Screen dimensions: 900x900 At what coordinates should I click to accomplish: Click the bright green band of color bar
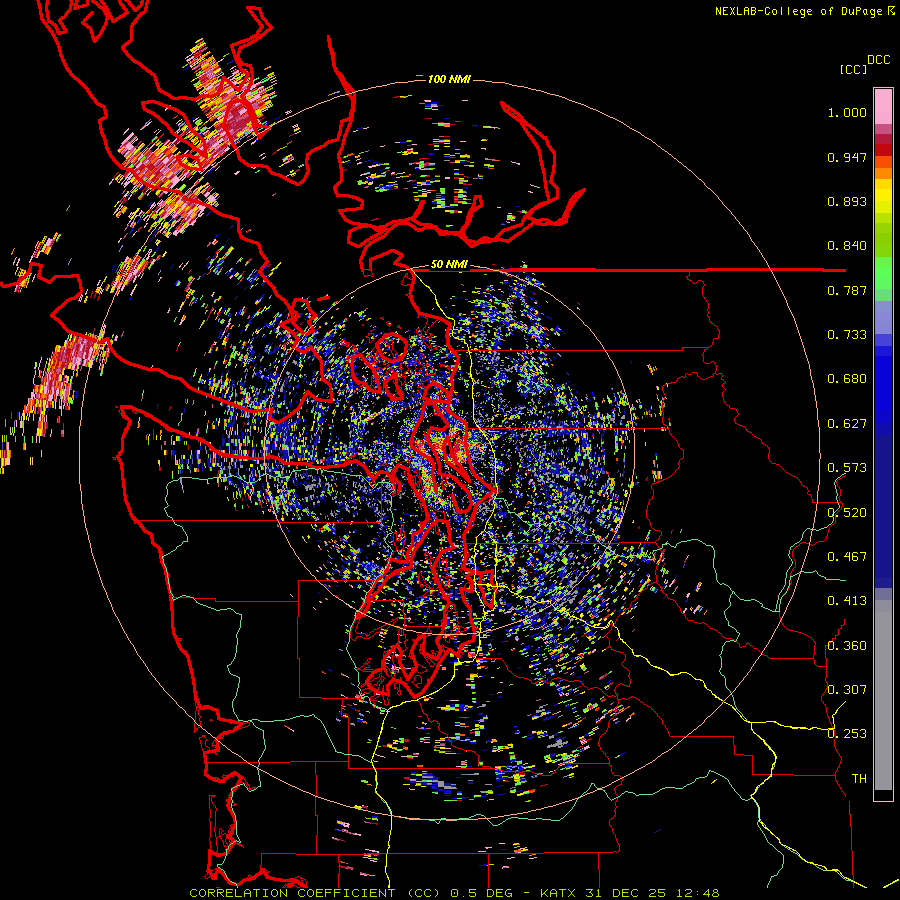click(x=883, y=273)
